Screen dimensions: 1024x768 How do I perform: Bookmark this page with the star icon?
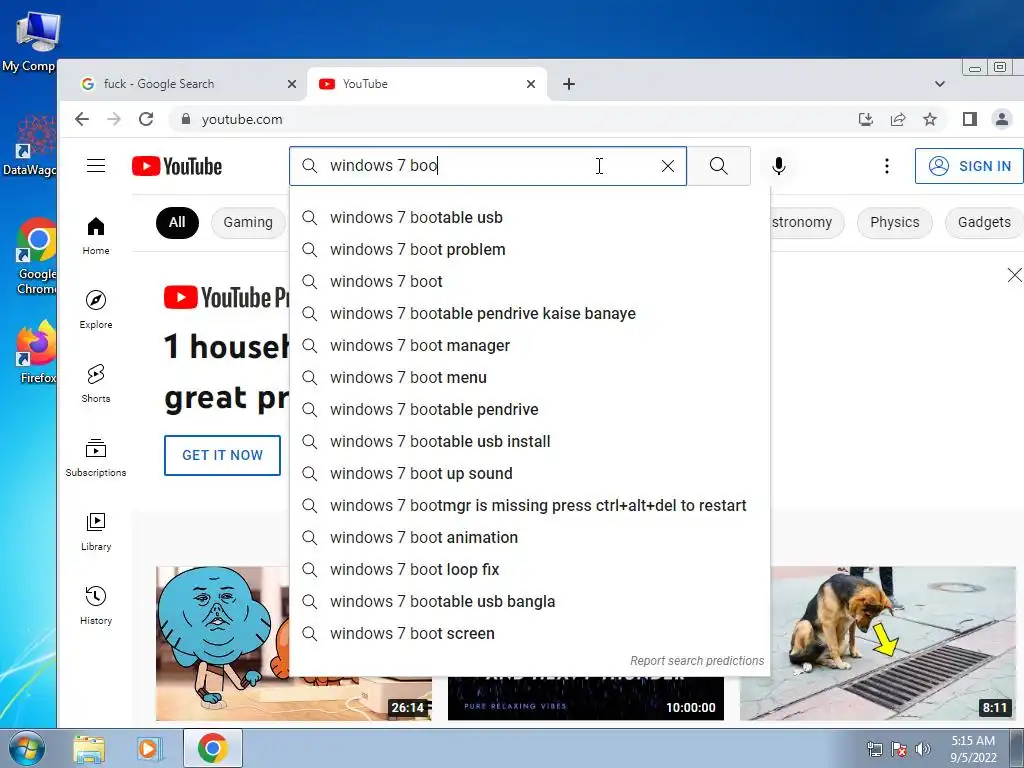930,119
